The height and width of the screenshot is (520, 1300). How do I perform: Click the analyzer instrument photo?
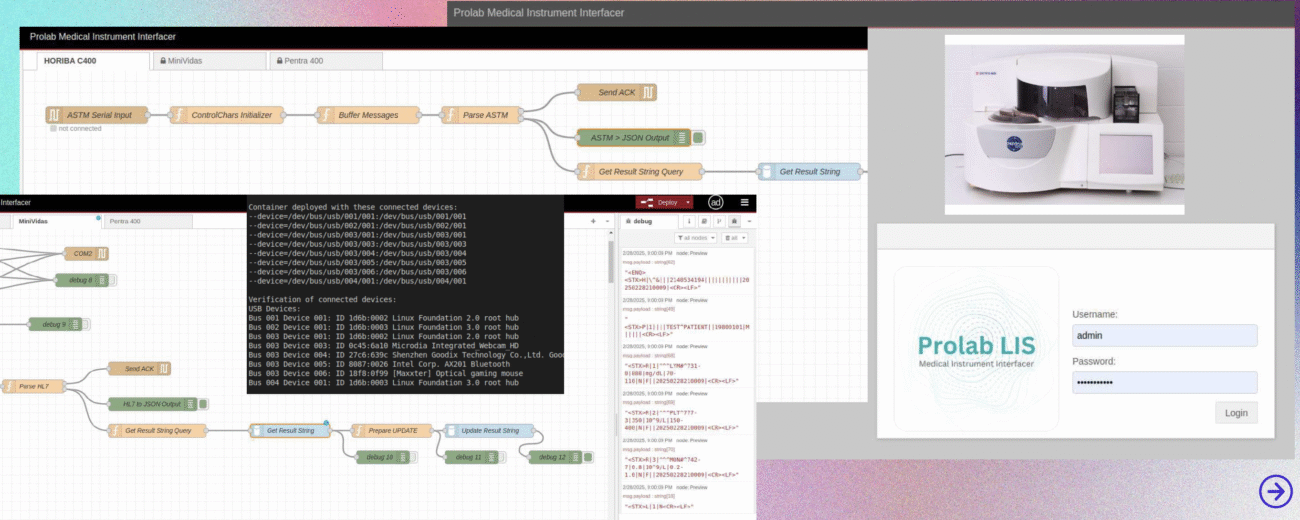tap(1064, 124)
